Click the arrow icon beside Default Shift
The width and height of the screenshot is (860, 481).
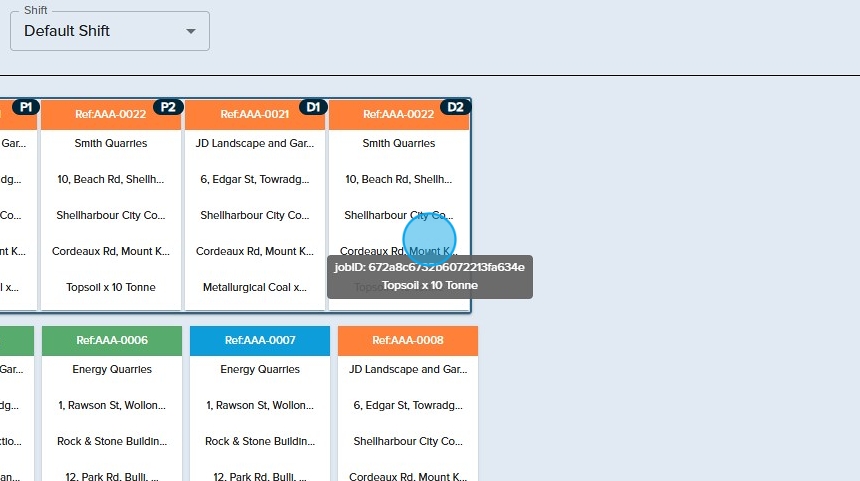191,31
